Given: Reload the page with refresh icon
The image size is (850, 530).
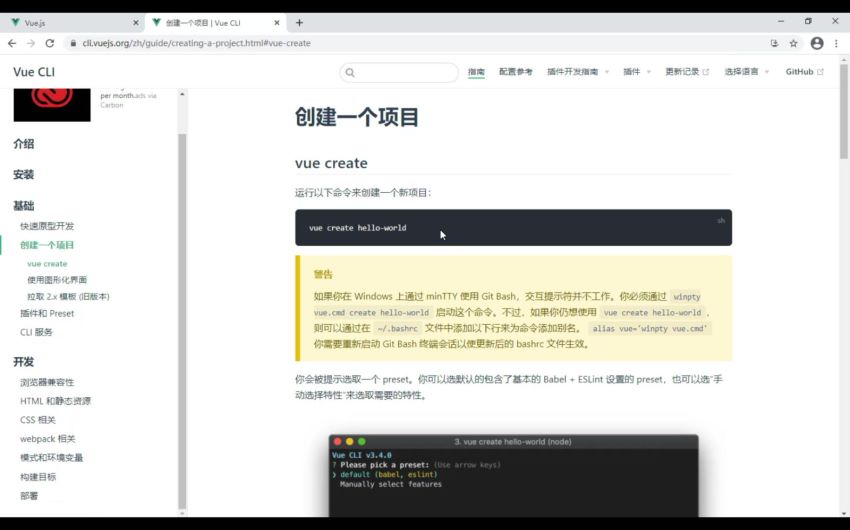Looking at the screenshot, I should pyautogui.click(x=50, y=43).
